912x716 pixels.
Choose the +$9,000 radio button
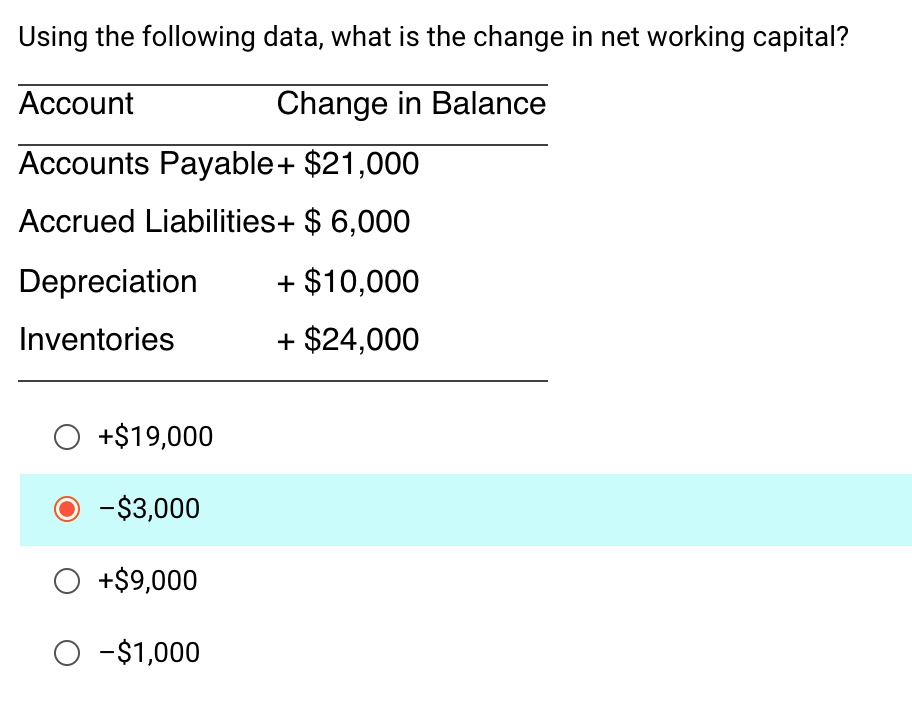pos(67,581)
